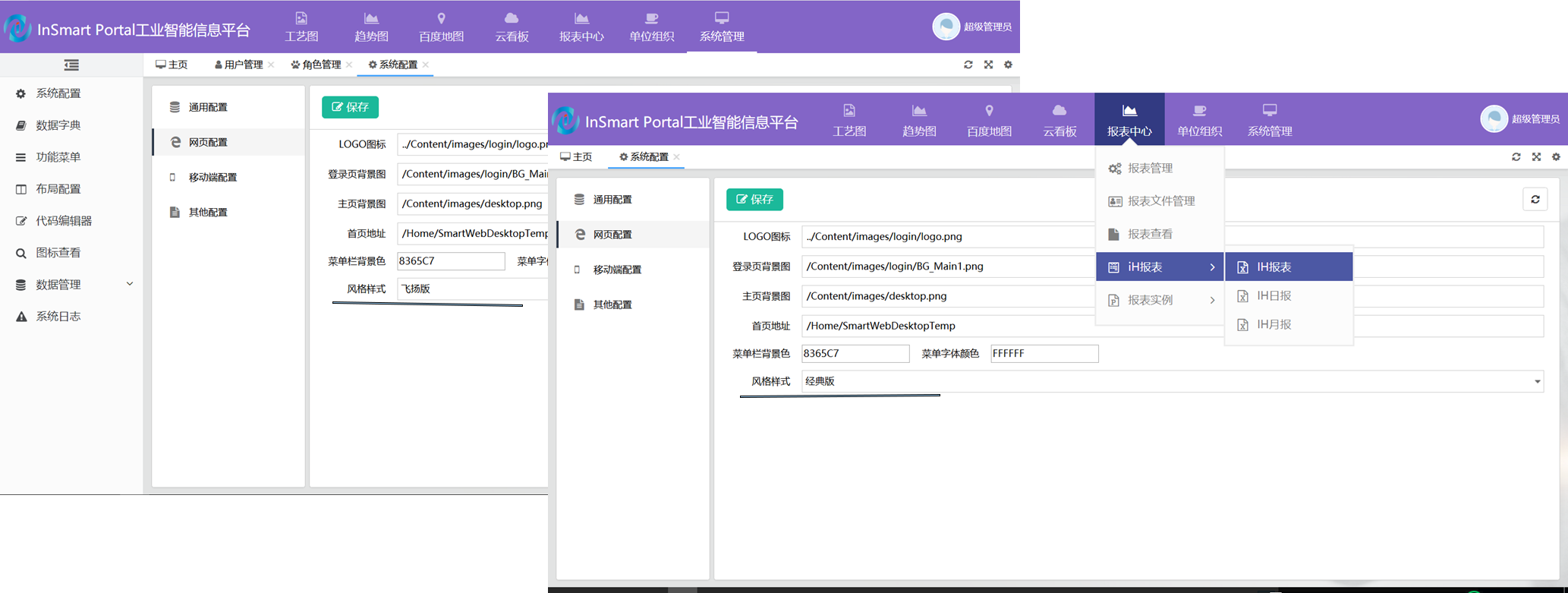The image size is (1568, 593).
Task: Switch to the 主页 tab in the back window
Action: [x=172, y=65]
